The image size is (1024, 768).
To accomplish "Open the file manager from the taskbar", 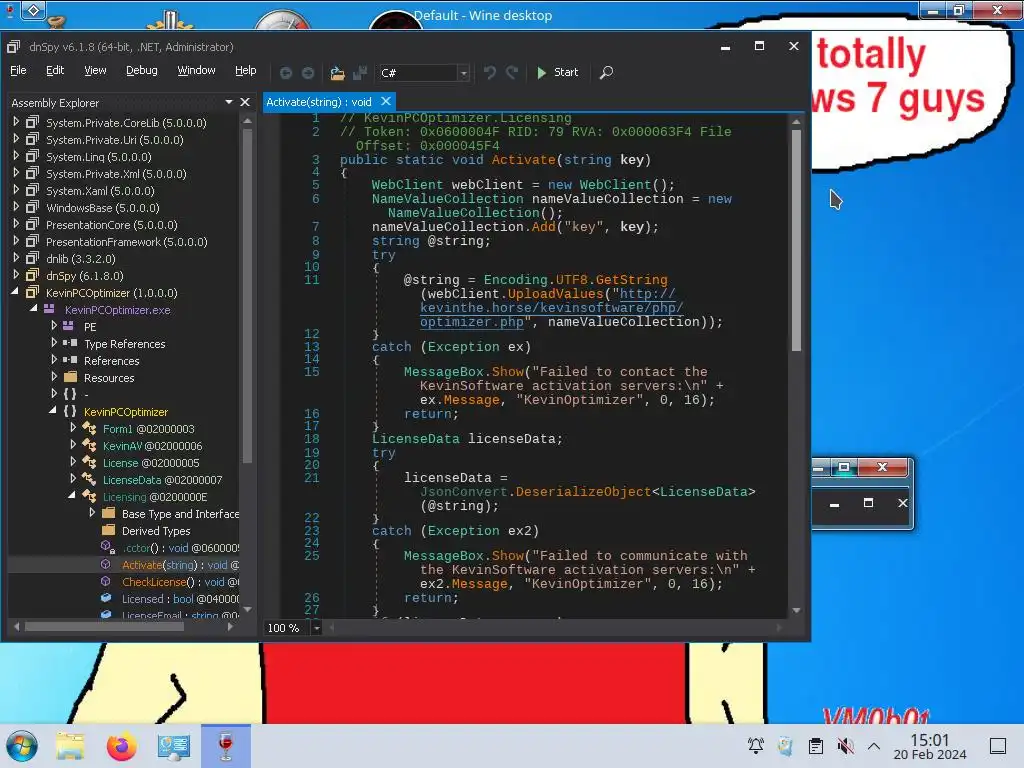I will pos(70,746).
